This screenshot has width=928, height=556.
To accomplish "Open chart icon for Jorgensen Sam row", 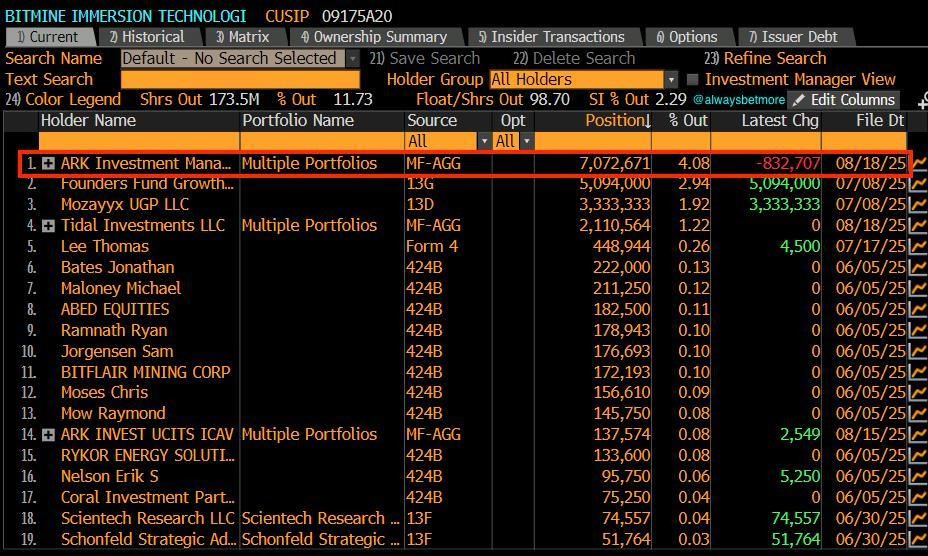I will (x=919, y=352).
